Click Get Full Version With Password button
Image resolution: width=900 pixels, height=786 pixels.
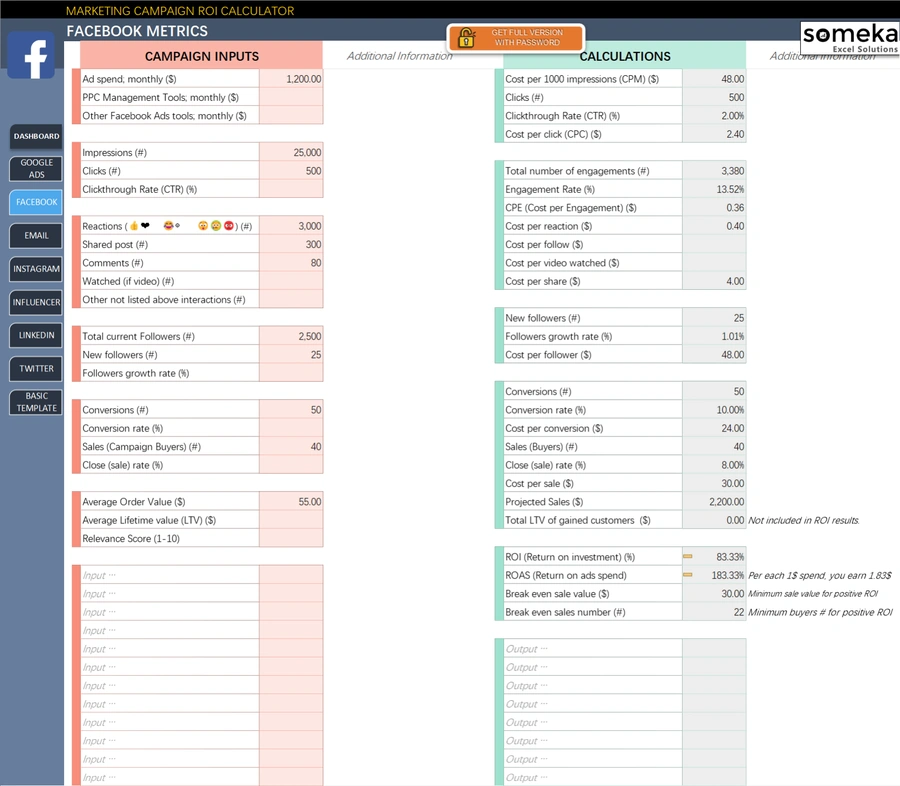point(516,38)
